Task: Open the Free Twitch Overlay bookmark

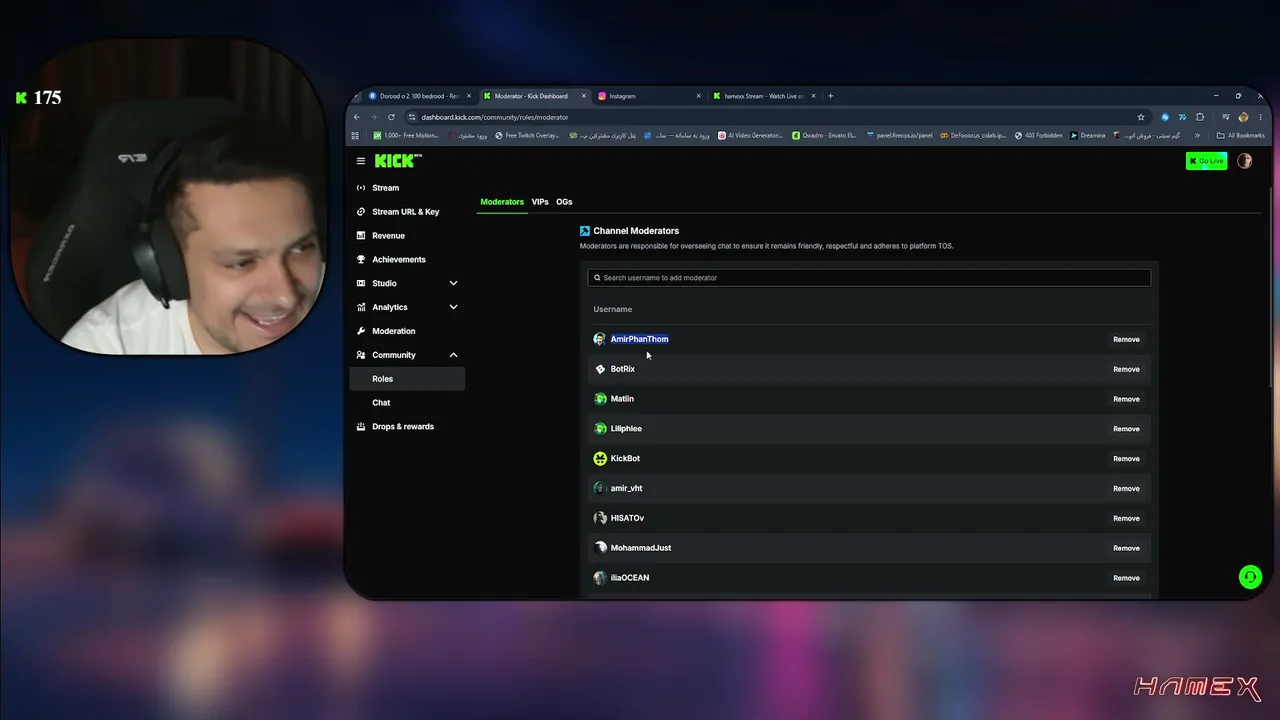Action: (527, 136)
